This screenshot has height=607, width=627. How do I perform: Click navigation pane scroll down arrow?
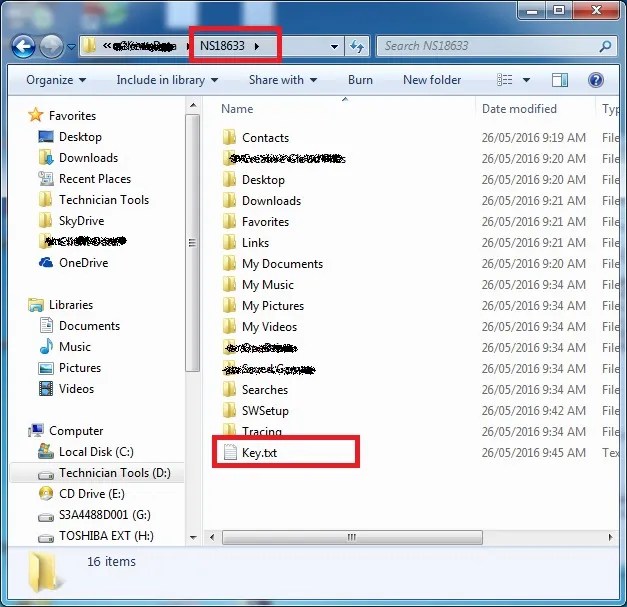click(x=193, y=537)
